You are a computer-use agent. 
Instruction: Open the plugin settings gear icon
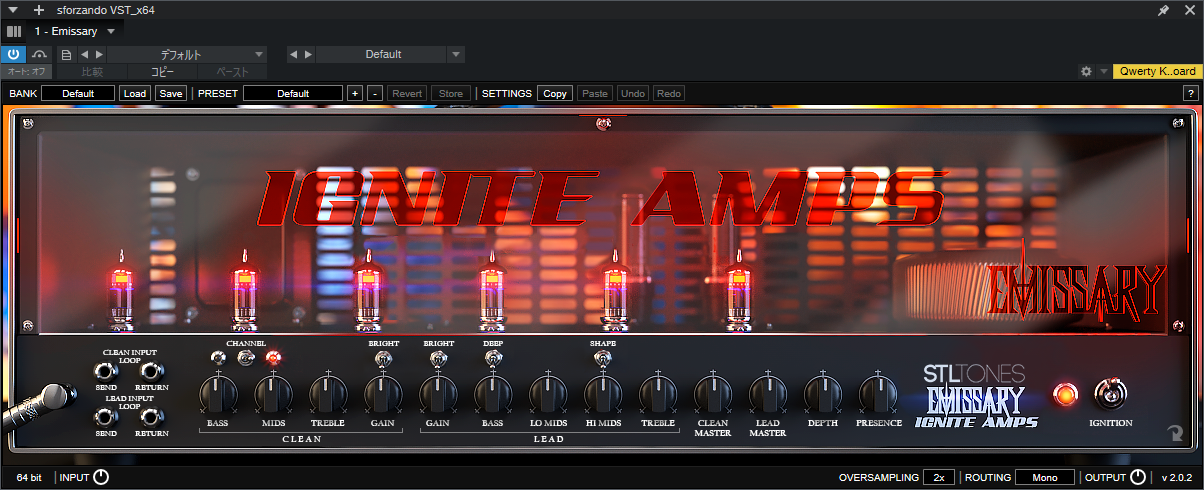point(1086,72)
